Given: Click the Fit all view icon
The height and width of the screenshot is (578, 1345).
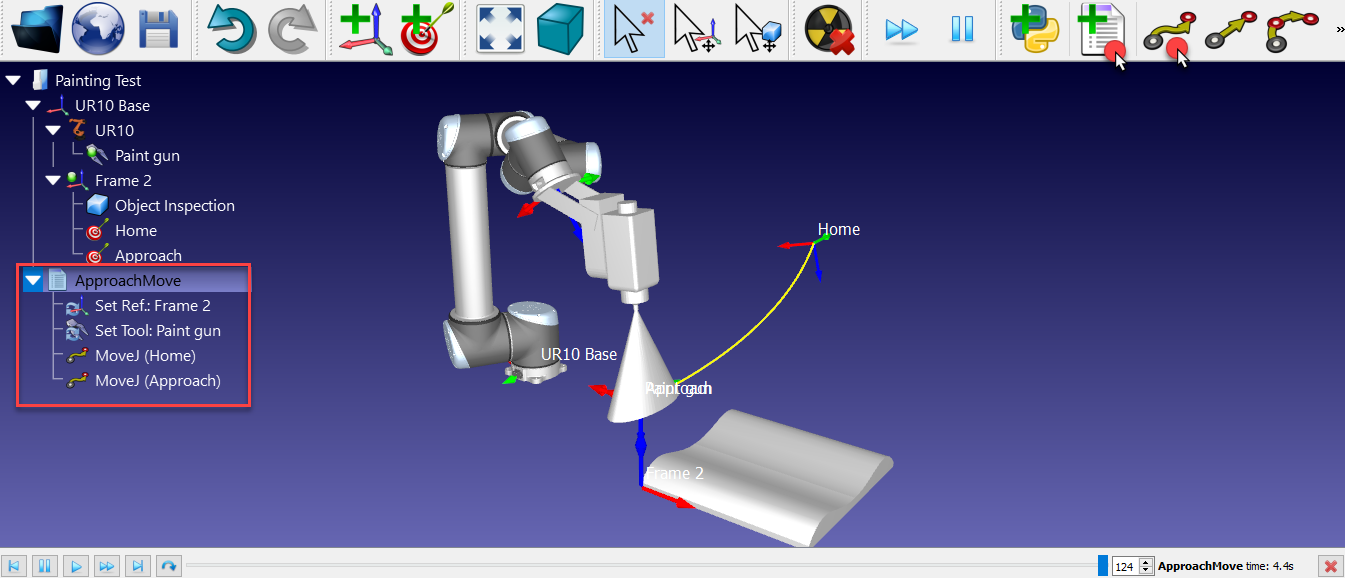Looking at the screenshot, I should [x=500, y=30].
